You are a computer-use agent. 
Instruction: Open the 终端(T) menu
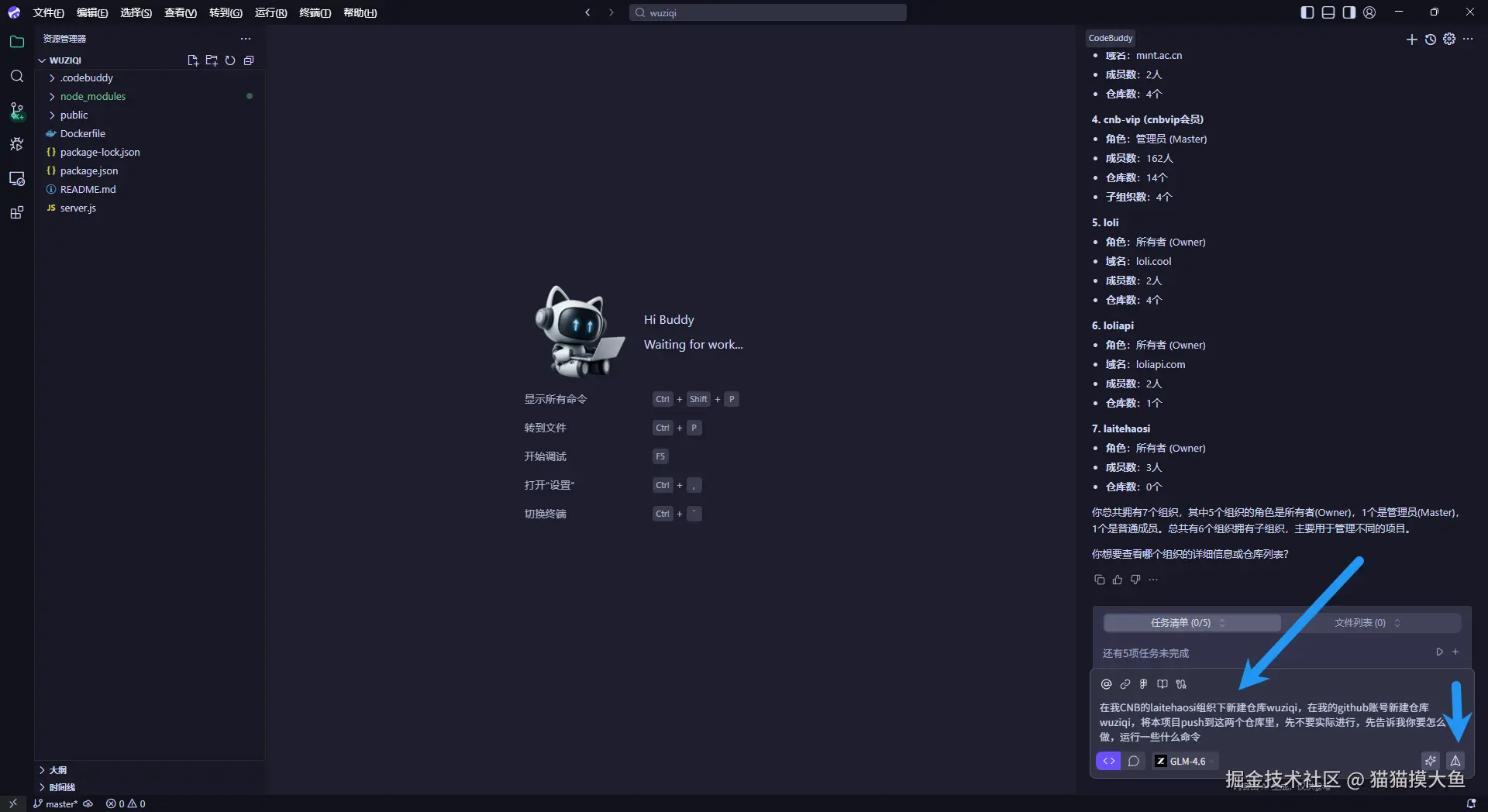[x=315, y=12]
